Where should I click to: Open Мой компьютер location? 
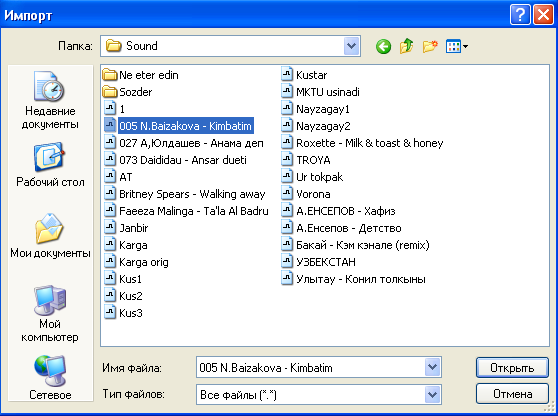click(x=50, y=314)
